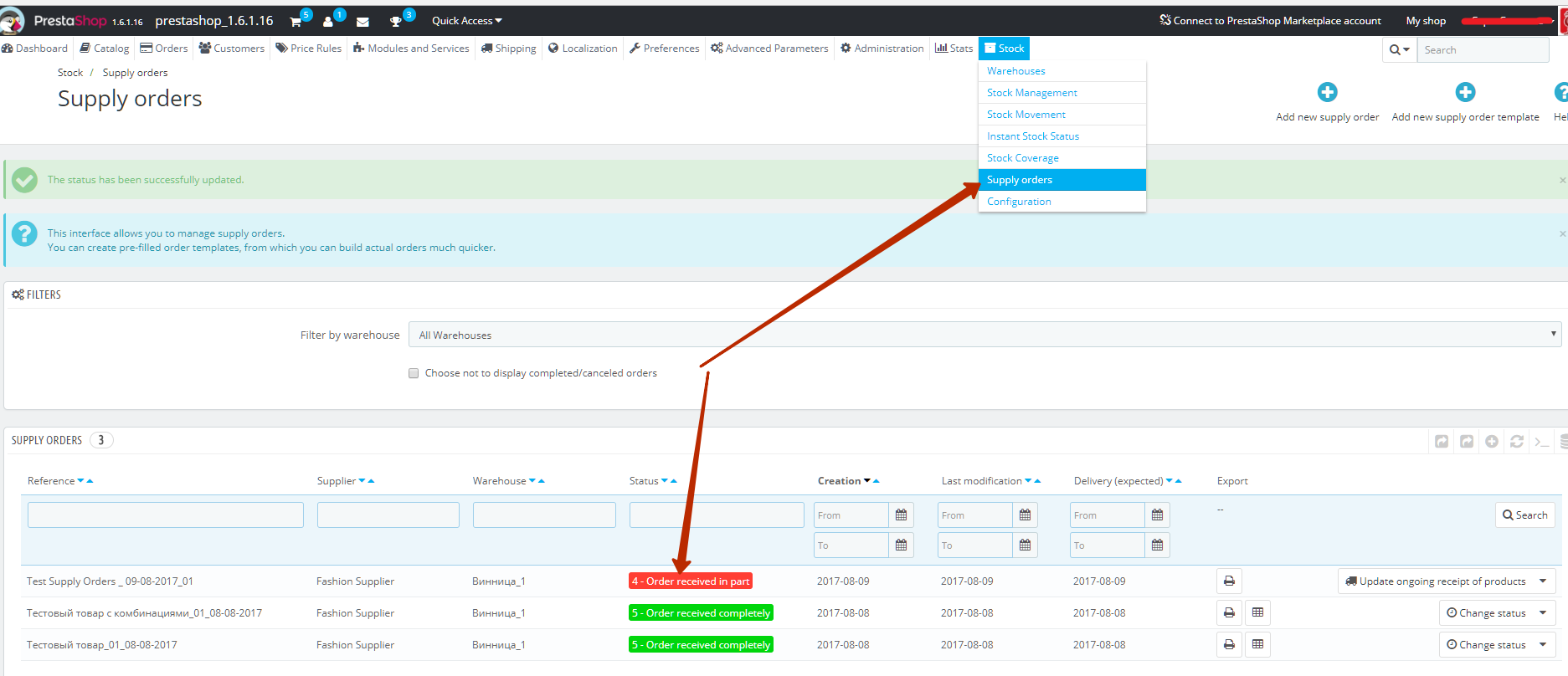Viewport: 1568px width, 676px height.
Task: Sort Warehouse column descending
Action: (532, 481)
